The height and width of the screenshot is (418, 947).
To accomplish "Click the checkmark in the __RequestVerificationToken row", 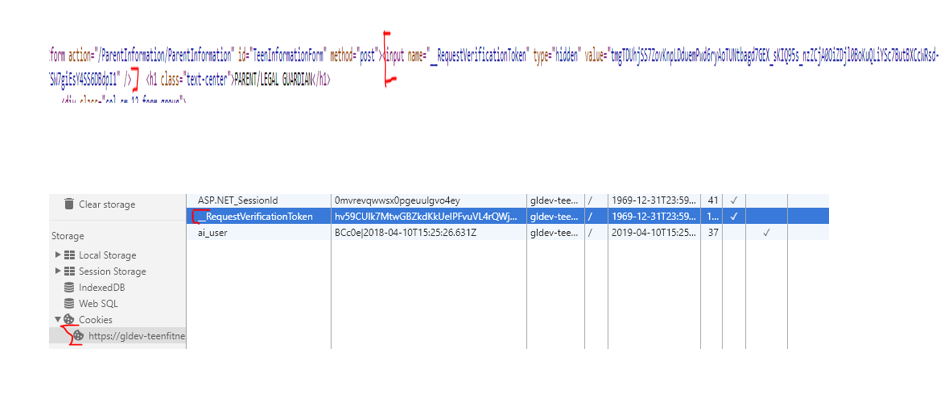I will 734,216.
